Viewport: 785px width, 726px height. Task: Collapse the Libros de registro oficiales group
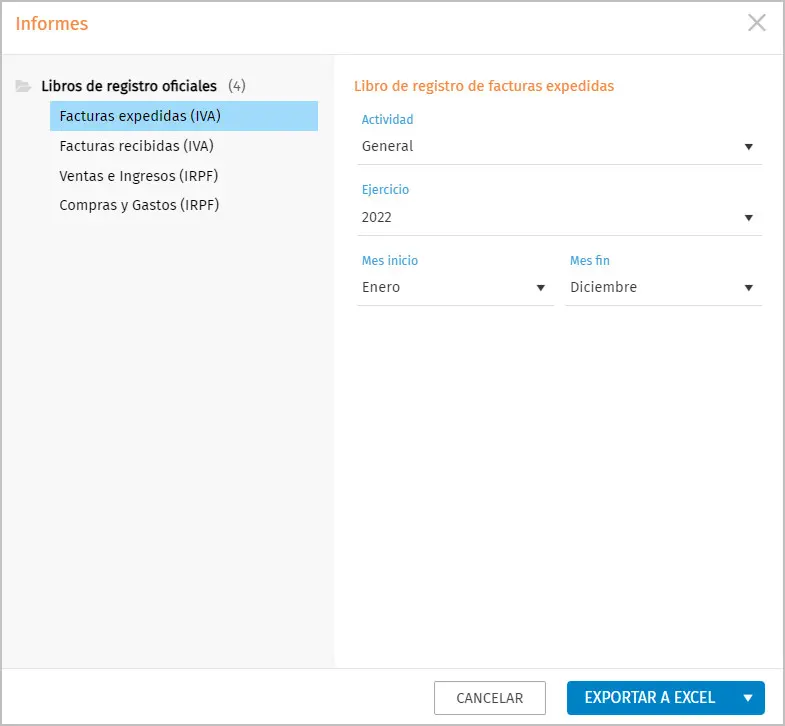[128, 86]
